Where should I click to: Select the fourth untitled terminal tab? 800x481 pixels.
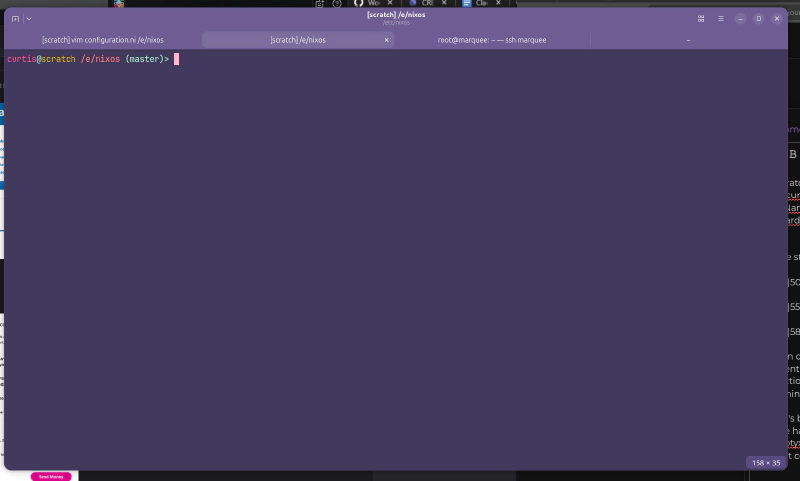tap(688, 40)
